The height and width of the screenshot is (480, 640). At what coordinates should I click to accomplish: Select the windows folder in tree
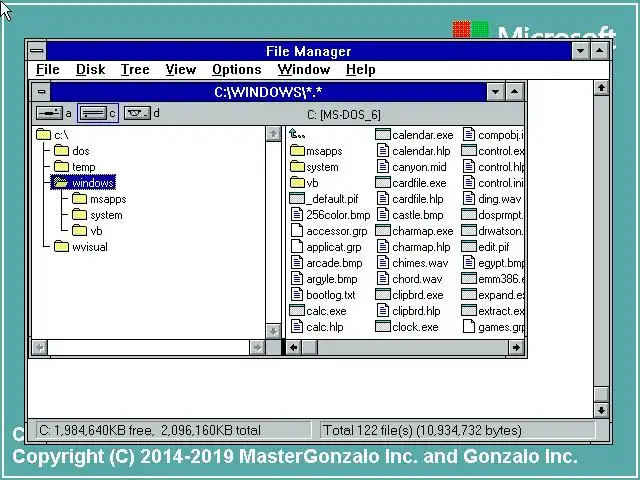tap(83, 183)
